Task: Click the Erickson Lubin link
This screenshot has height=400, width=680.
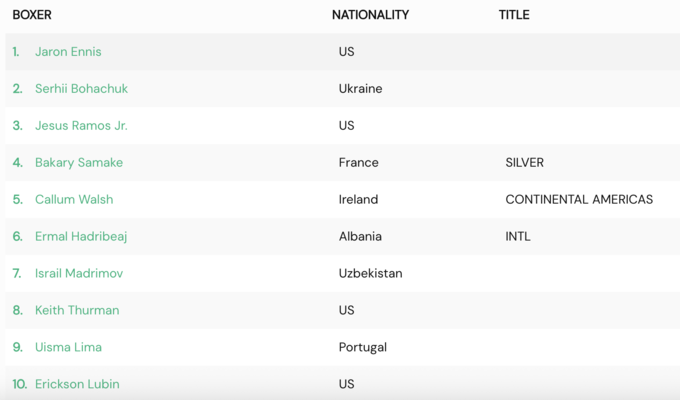Action: (77, 384)
